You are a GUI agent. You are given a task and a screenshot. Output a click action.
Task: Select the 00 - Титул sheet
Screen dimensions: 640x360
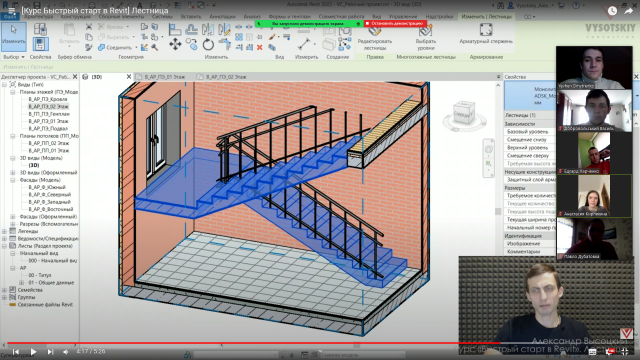[x=40, y=276]
